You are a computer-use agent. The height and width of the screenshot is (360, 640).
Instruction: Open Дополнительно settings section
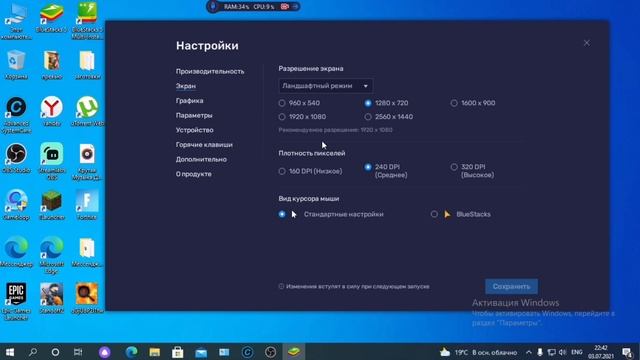pos(201,160)
